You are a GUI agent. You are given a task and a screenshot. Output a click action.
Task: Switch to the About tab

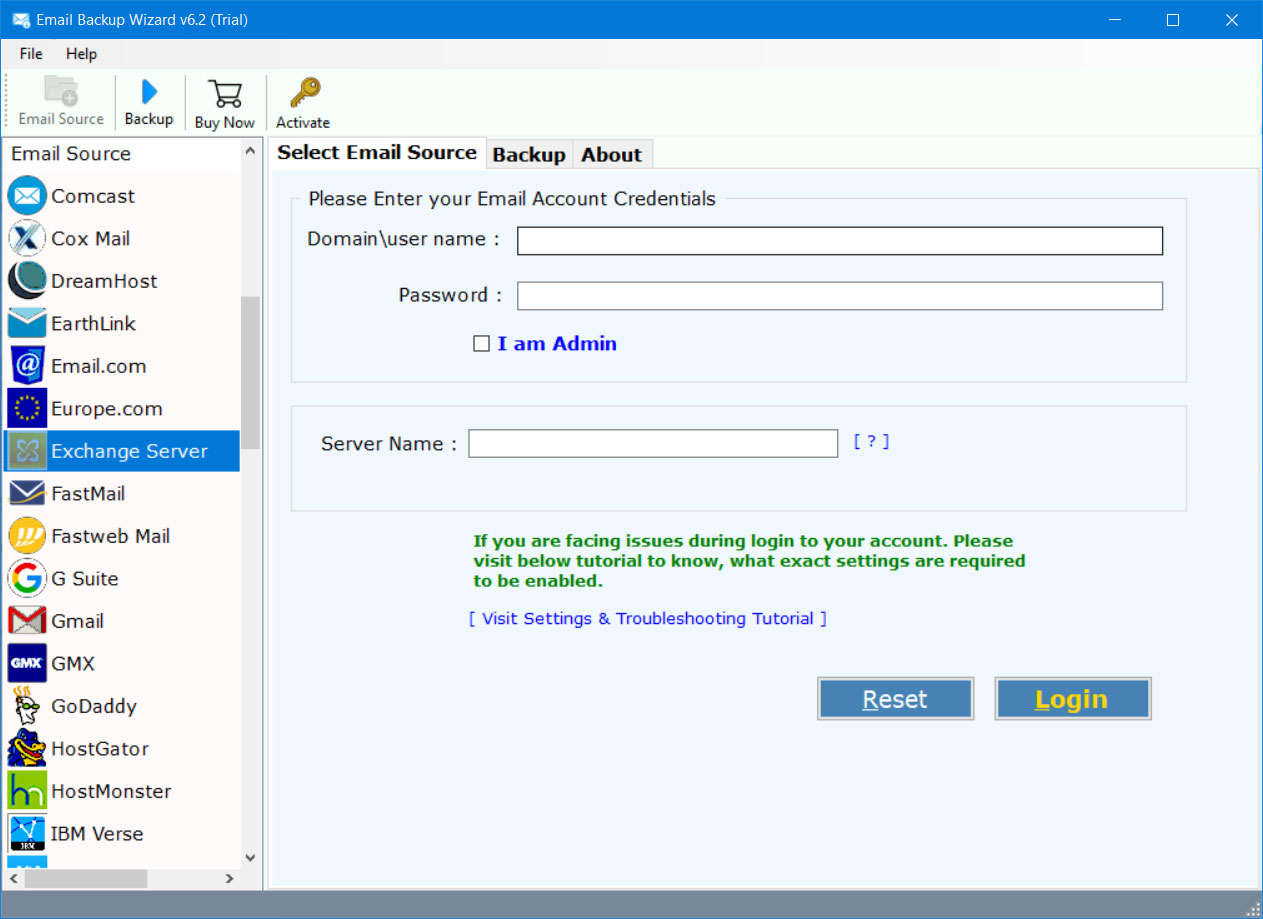611,154
